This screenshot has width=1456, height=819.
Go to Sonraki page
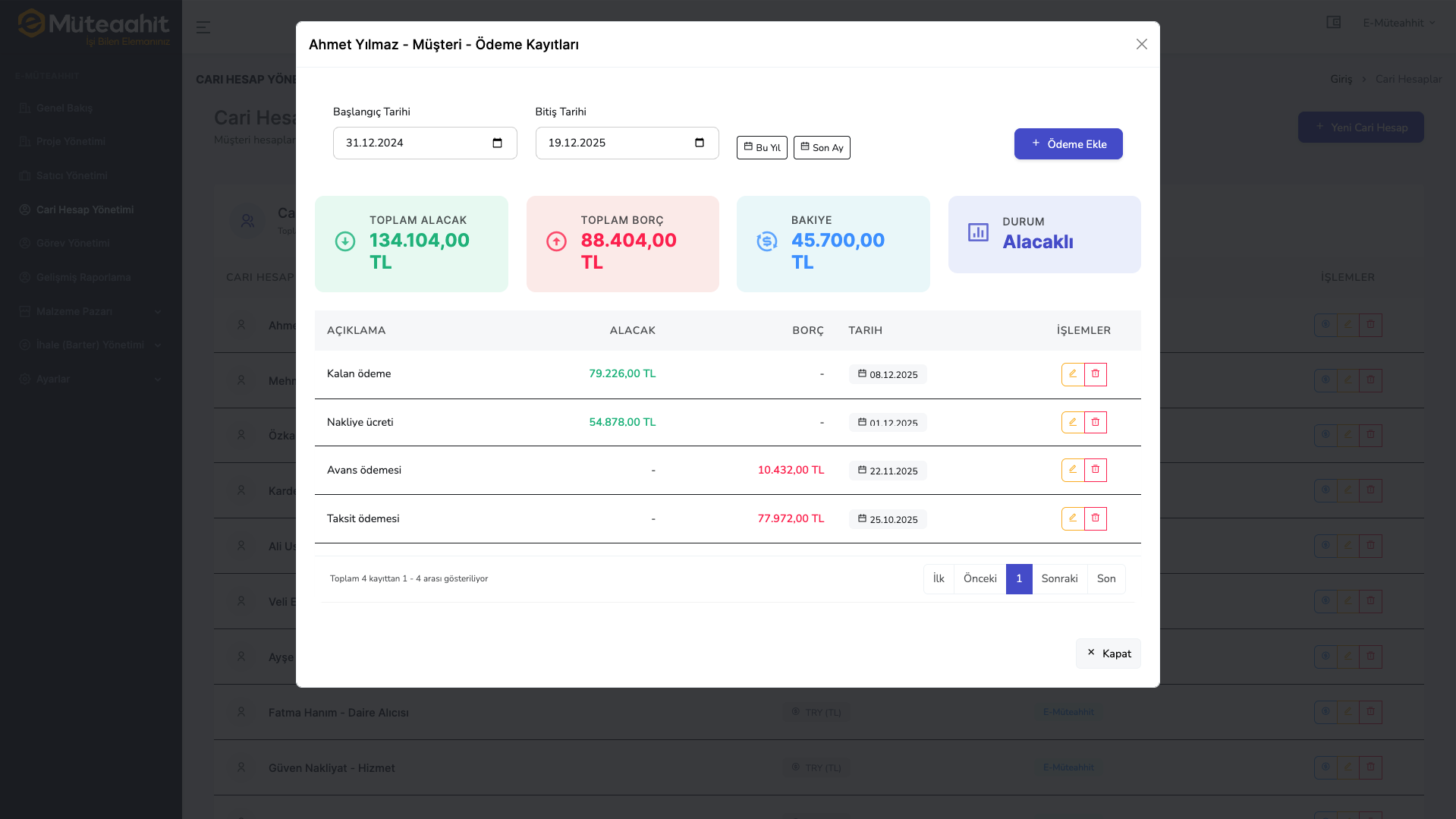(x=1059, y=578)
